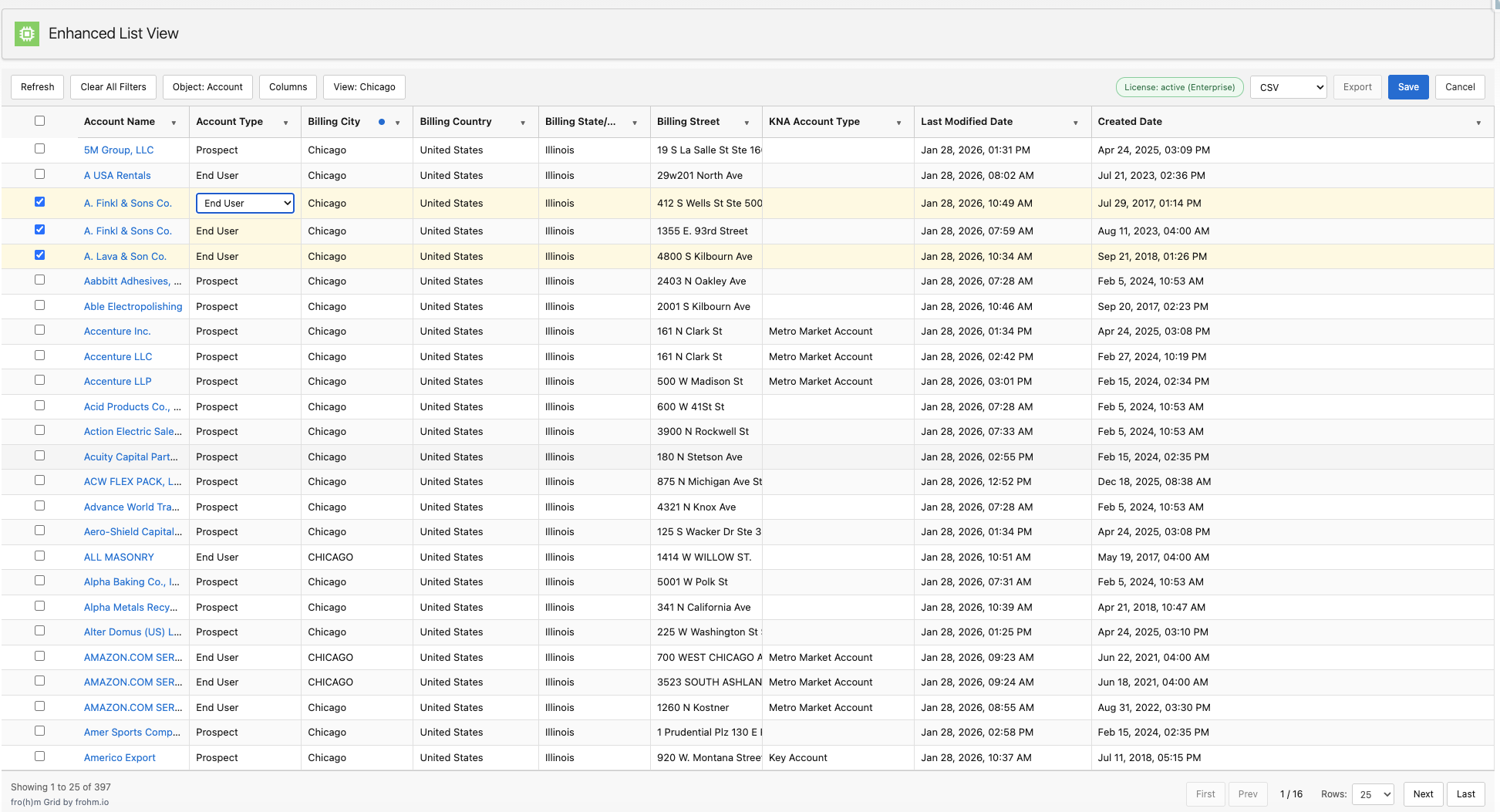
Task: Click the Enhanced List View gear icon
Action: (x=27, y=33)
